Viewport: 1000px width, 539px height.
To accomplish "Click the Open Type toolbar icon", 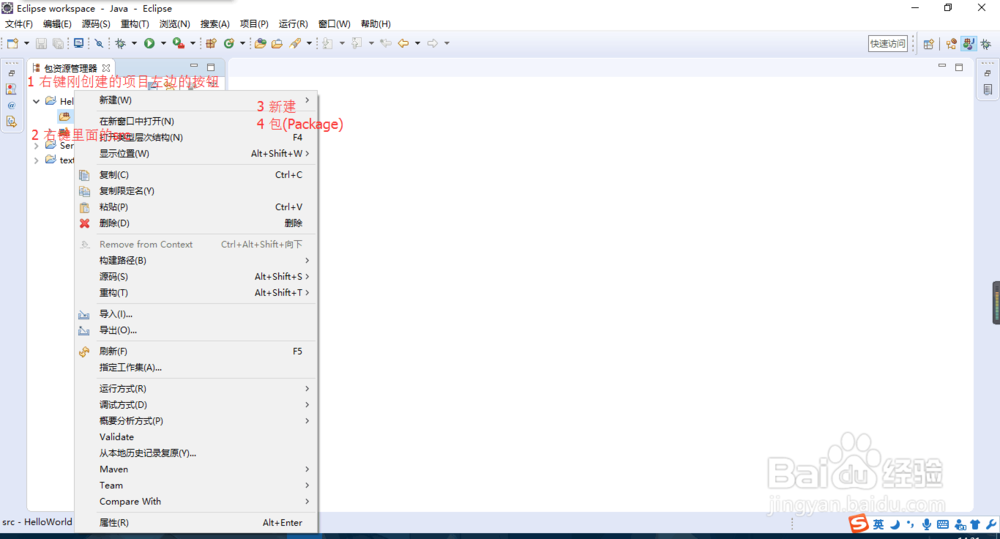I will (260, 43).
